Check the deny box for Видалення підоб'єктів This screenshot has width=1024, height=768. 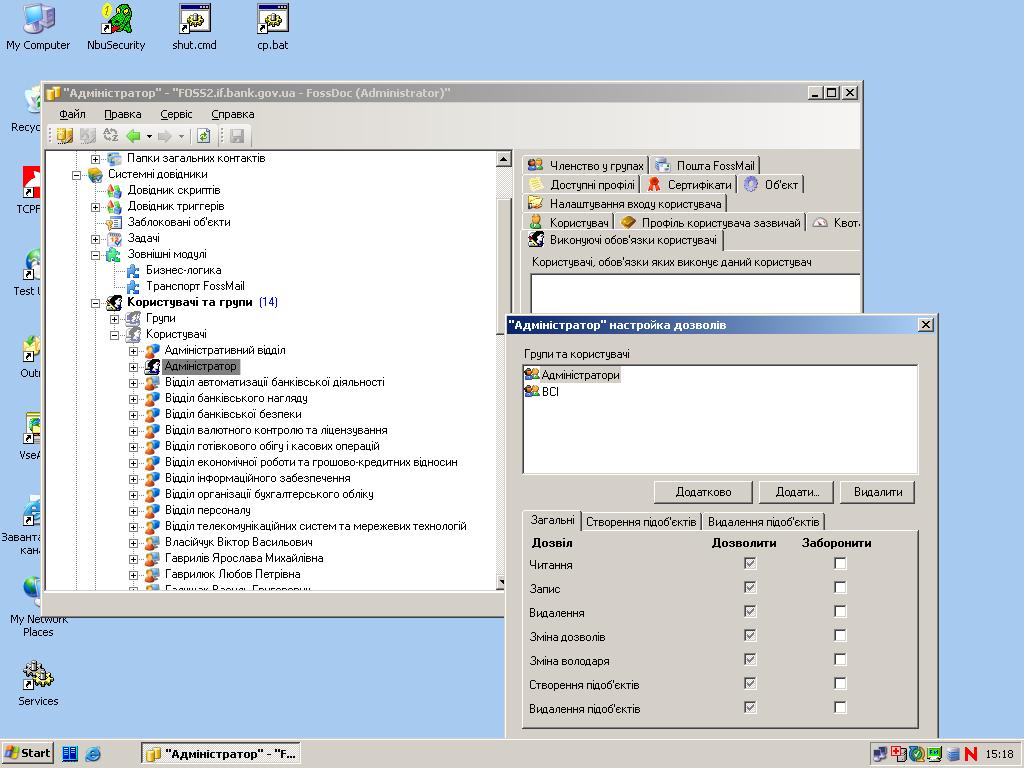click(840, 707)
